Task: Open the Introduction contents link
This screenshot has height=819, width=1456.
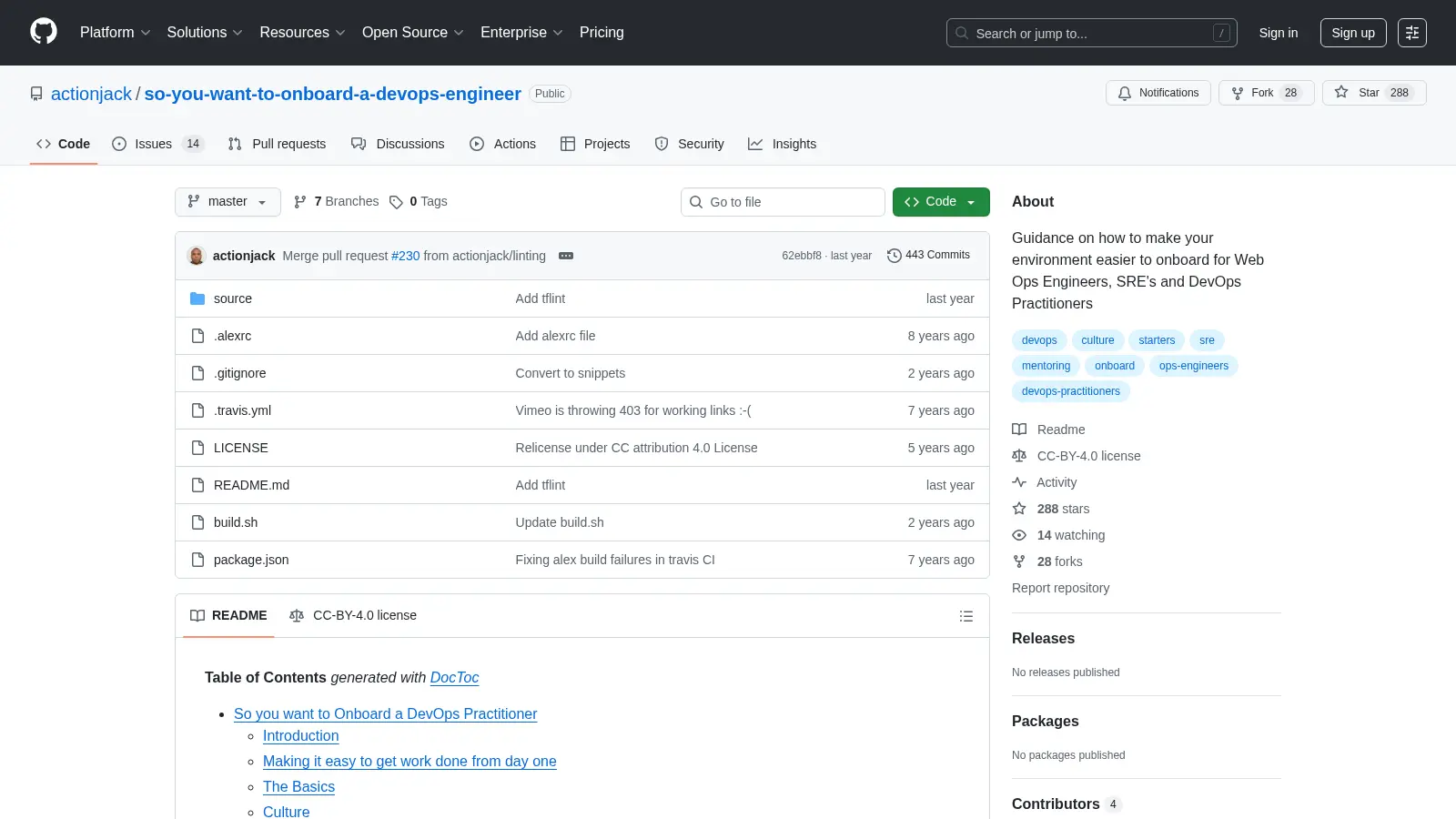Action: point(300,736)
